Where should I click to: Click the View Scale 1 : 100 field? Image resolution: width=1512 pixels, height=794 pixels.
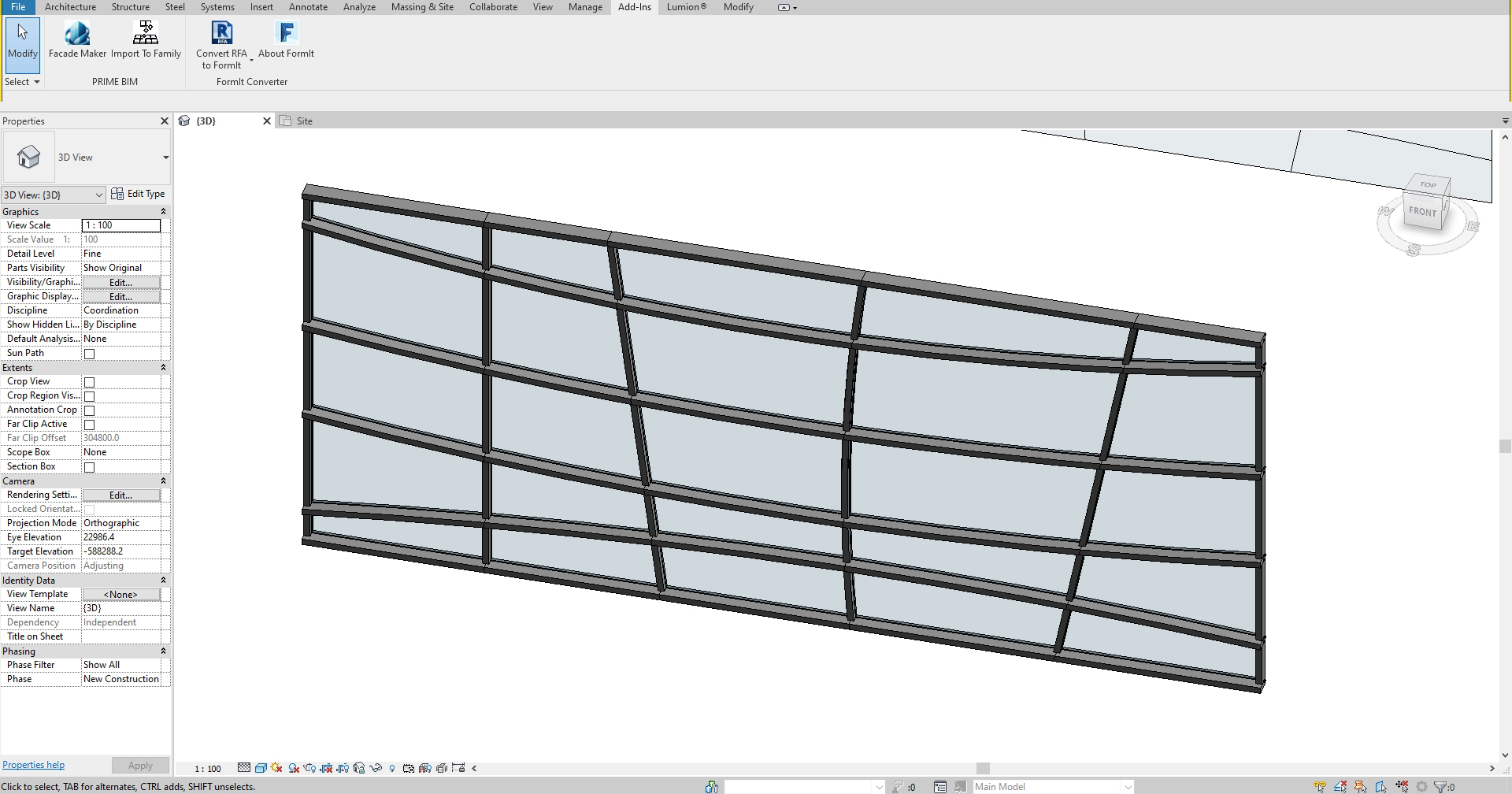click(x=121, y=225)
